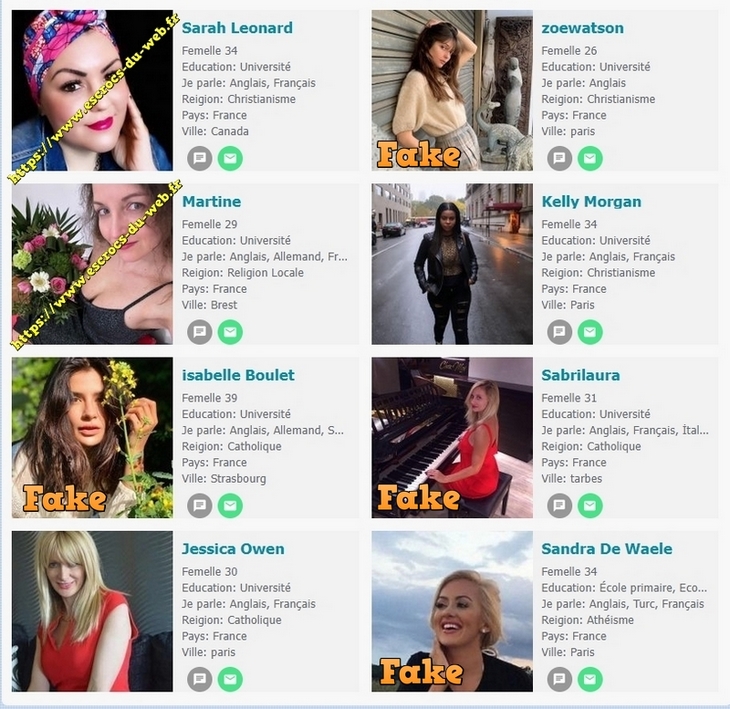
Task: Send email to Sarah Leonard via green icon
Action: [230, 158]
